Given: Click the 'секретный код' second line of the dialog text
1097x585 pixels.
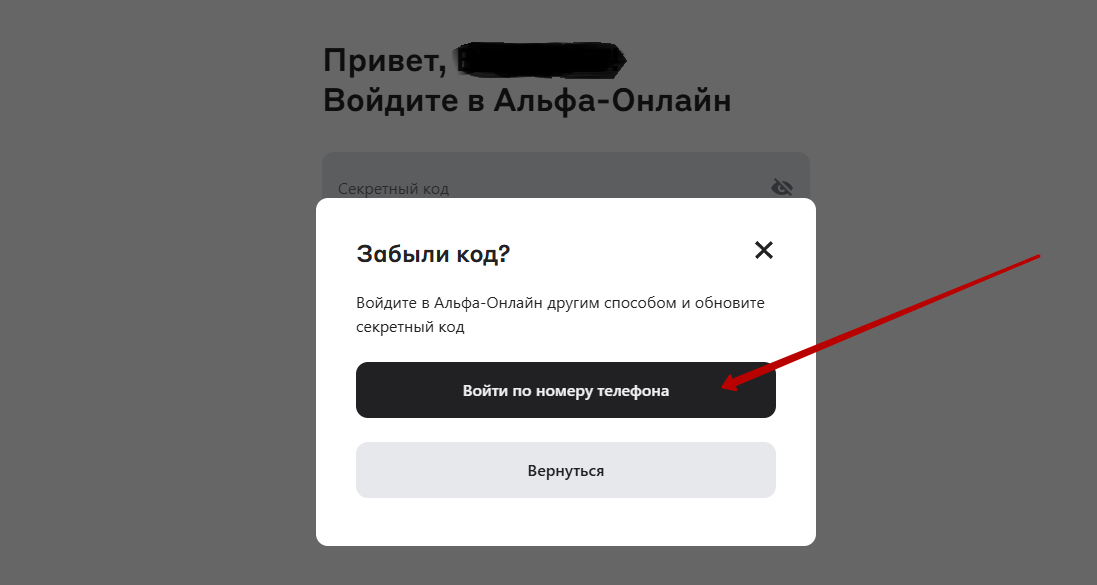Looking at the screenshot, I should pyautogui.click(x=410, y=327).
